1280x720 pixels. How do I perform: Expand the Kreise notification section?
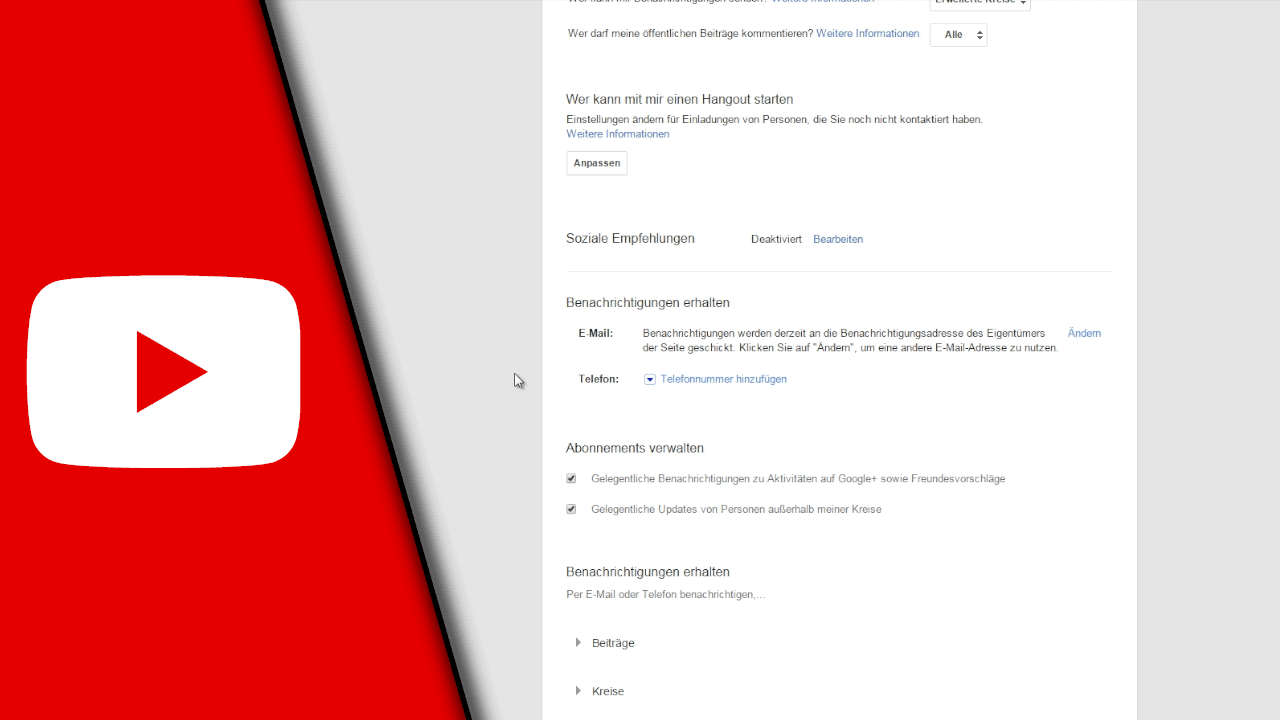(x=607, y=690)
